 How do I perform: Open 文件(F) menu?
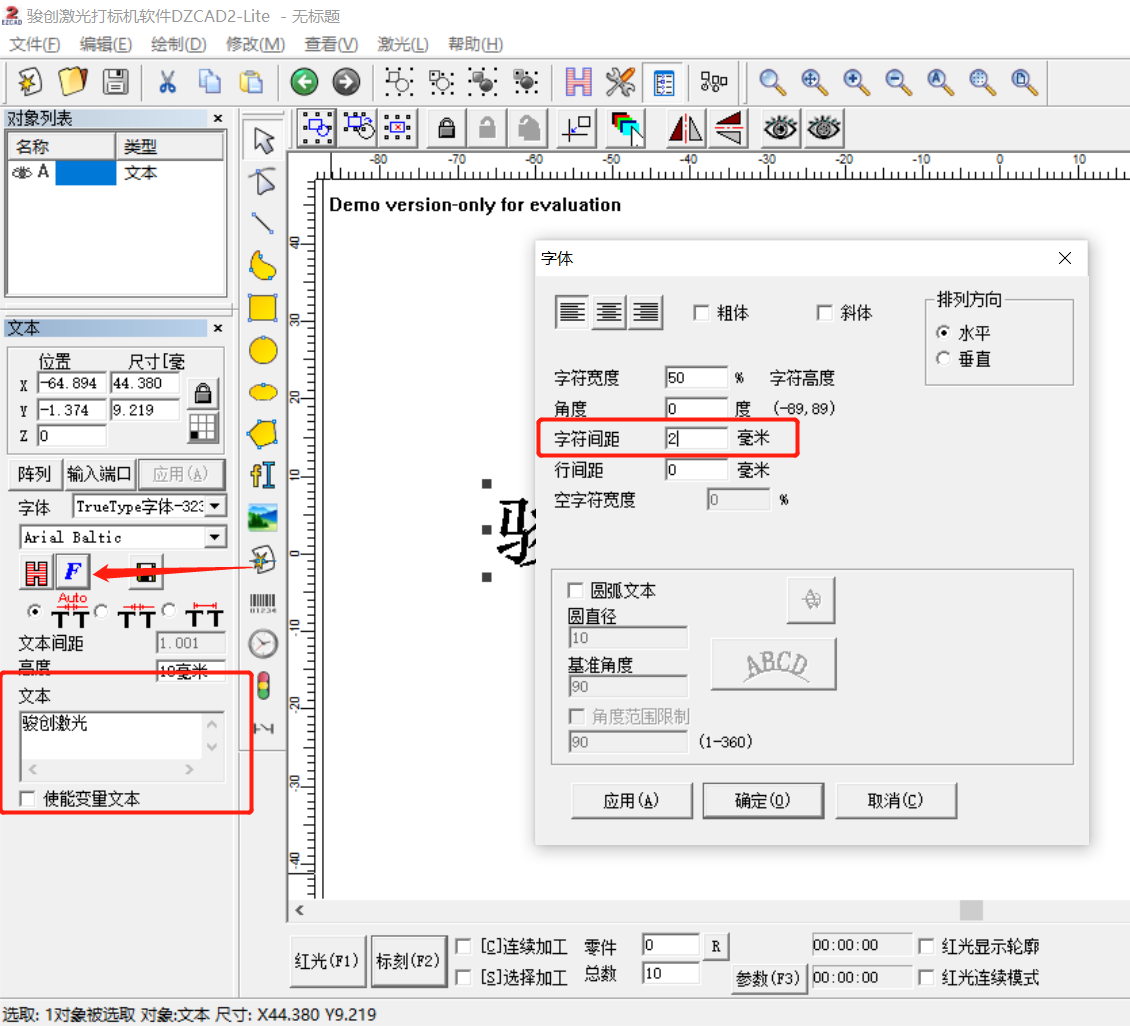pyautogui.click(x=35, y=44)
